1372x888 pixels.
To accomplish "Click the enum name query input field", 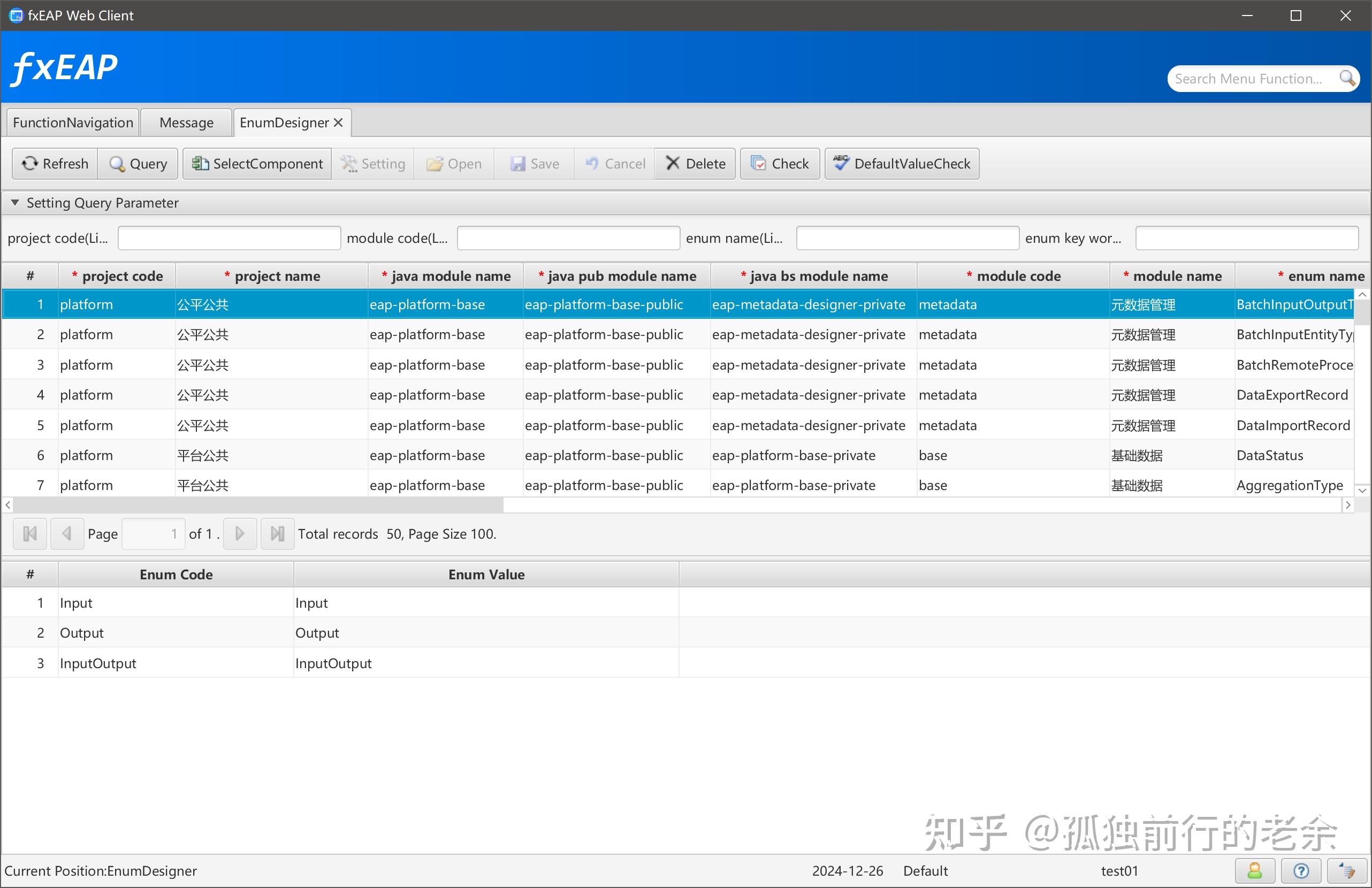I will [906, 238].
